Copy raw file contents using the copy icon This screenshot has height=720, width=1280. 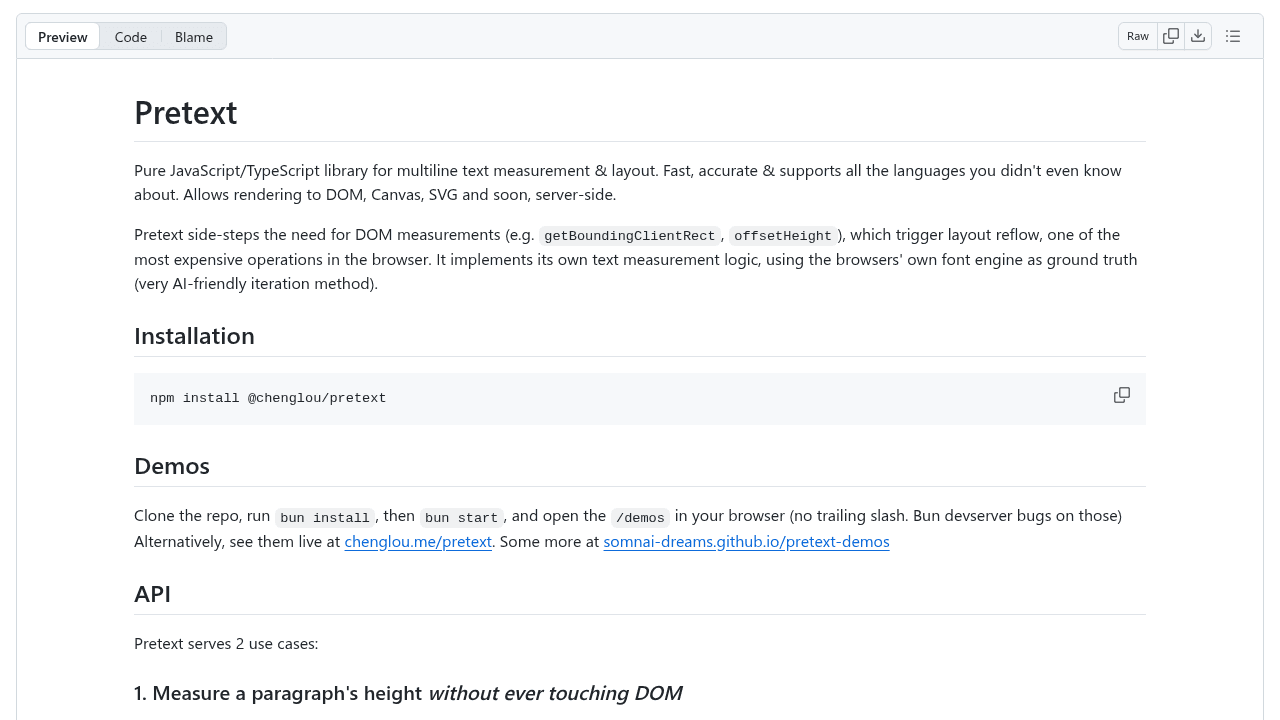[1170, 35]
